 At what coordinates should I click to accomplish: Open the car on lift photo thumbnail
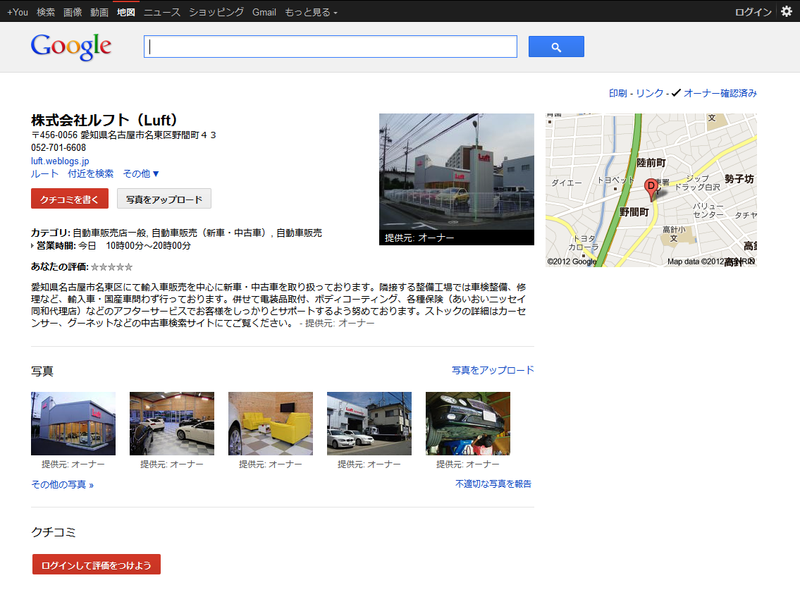(468, 423)
